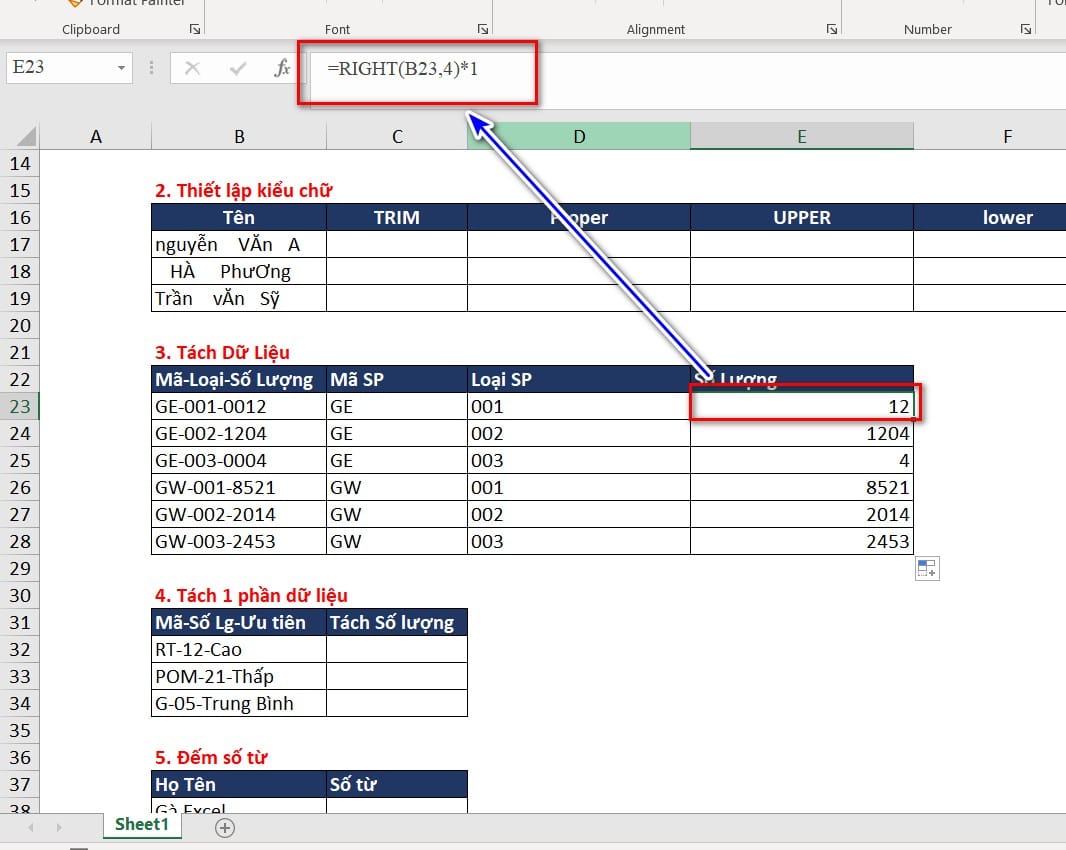This screenshot has height=850, width=1066.
Task: Click into the formula bar text
Action: click(402, 69)
